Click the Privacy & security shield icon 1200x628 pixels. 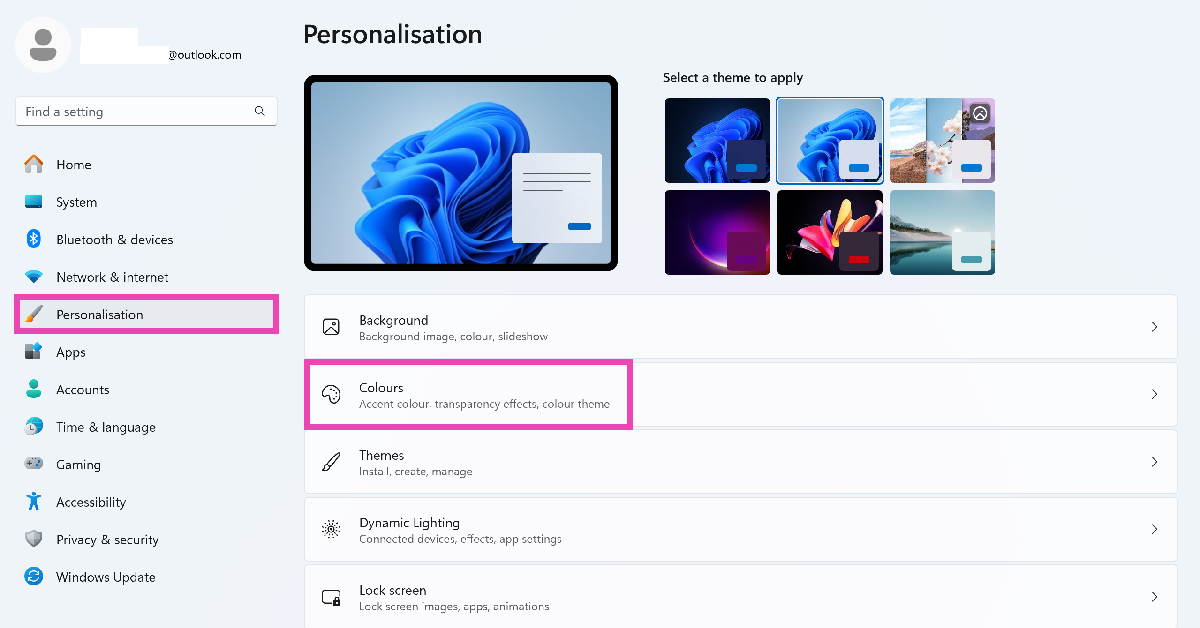point(34,539)
